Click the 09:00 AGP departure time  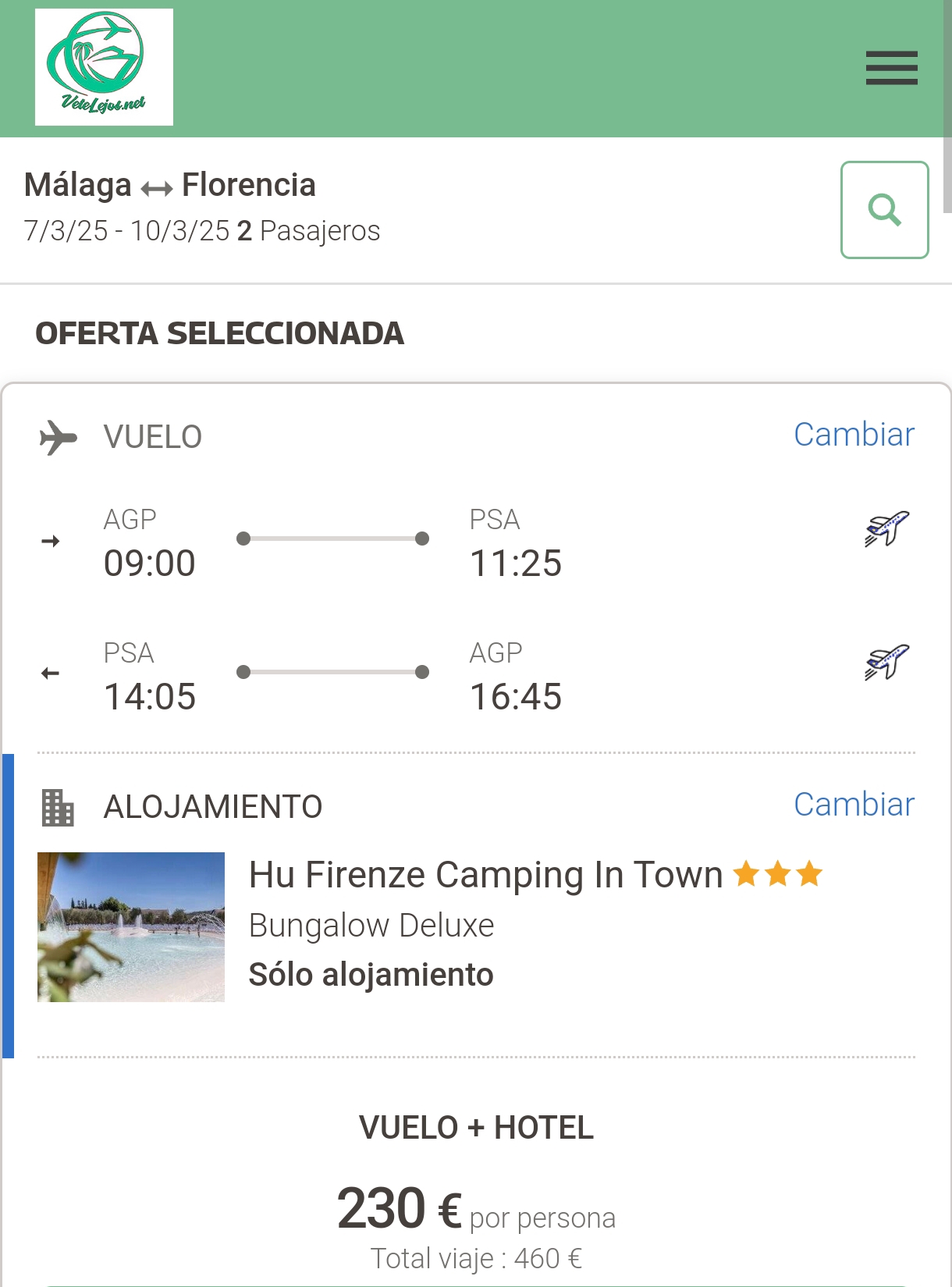pyautogui.click(x=150, y=564)
